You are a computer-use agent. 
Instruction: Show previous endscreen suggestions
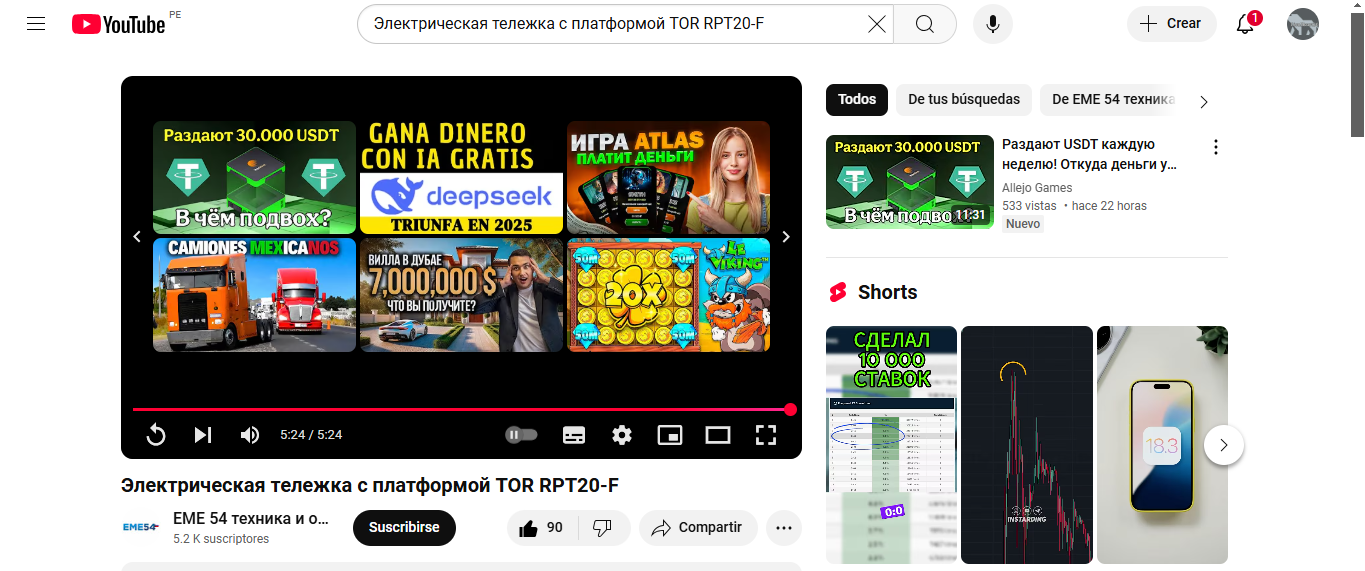[x=138, y=237]
